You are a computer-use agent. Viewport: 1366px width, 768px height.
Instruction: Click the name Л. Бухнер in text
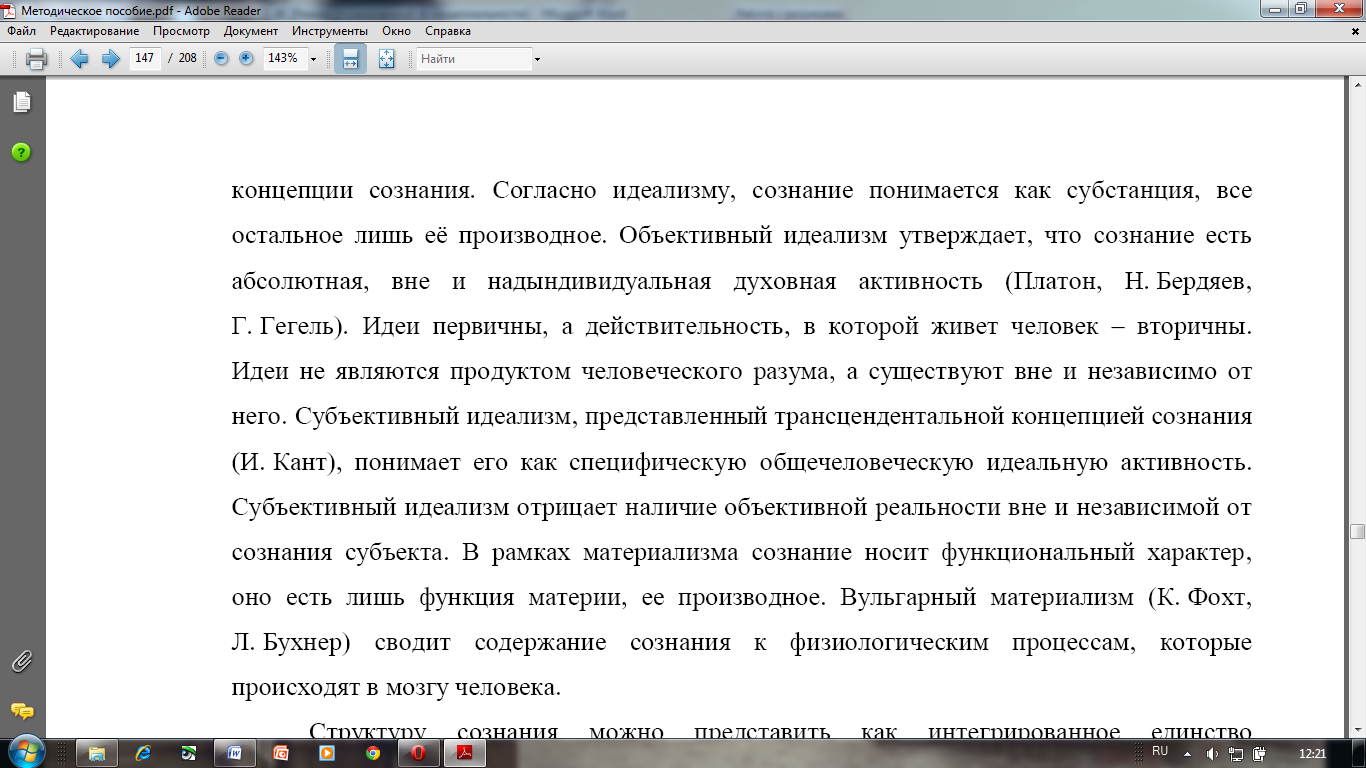289,641
